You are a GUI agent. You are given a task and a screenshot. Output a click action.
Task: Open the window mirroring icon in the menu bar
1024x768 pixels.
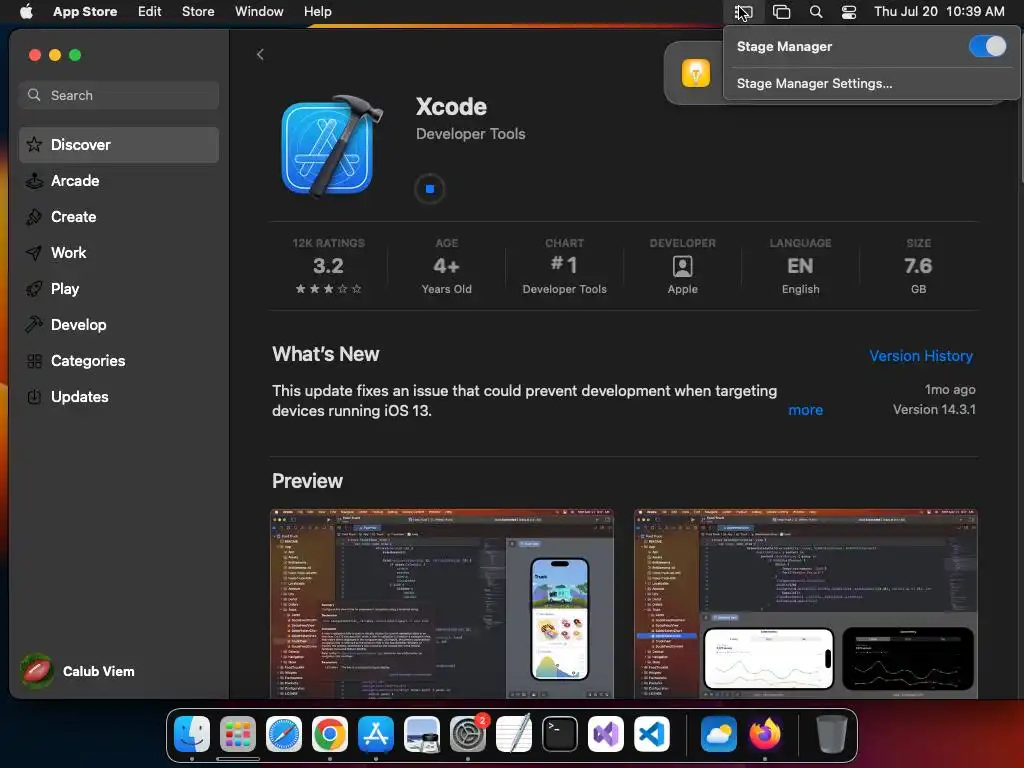(x=781, y=12)
